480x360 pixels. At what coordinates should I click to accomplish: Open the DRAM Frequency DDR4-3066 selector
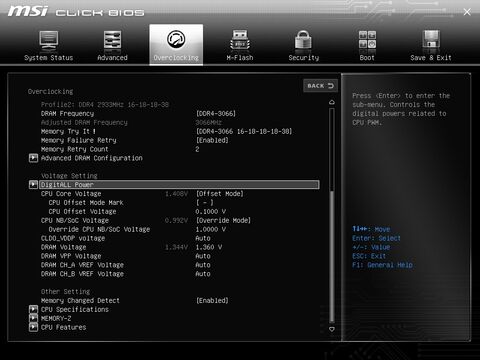(x=216, y=113)
